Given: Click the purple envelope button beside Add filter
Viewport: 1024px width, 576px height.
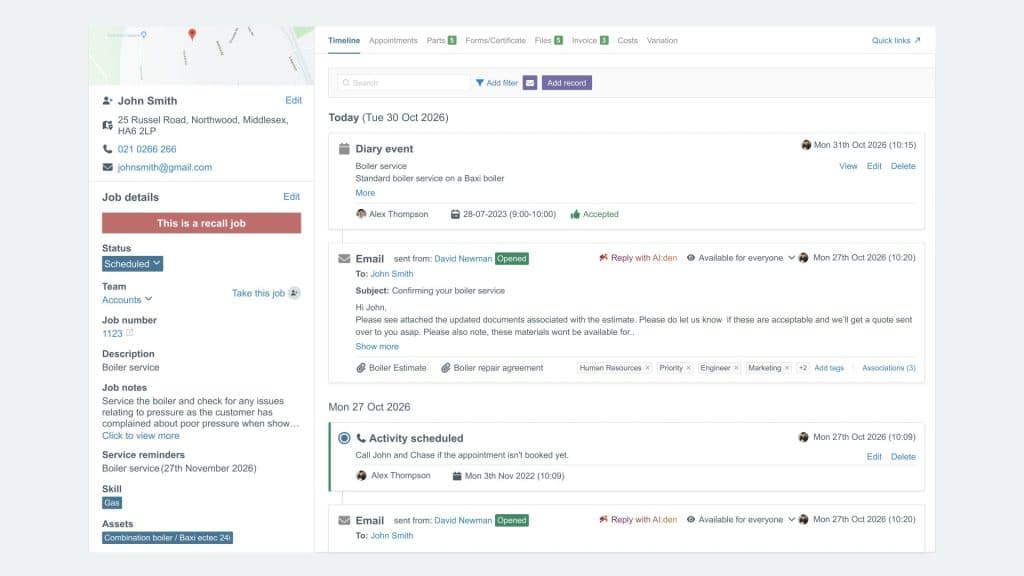Looking at the screenshot, I should pyautogui.click(x=530, y=83).
